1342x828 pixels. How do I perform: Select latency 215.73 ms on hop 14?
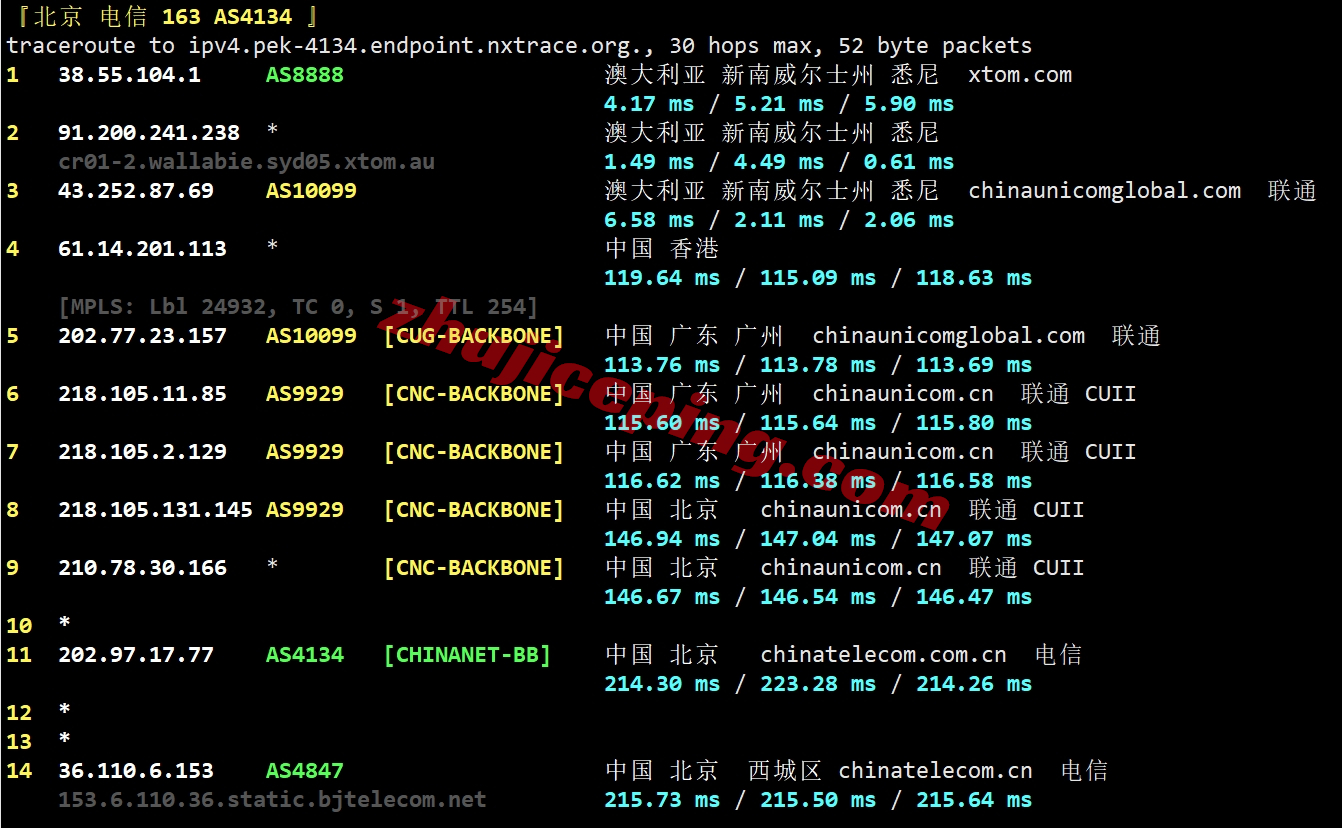point(662,800)
